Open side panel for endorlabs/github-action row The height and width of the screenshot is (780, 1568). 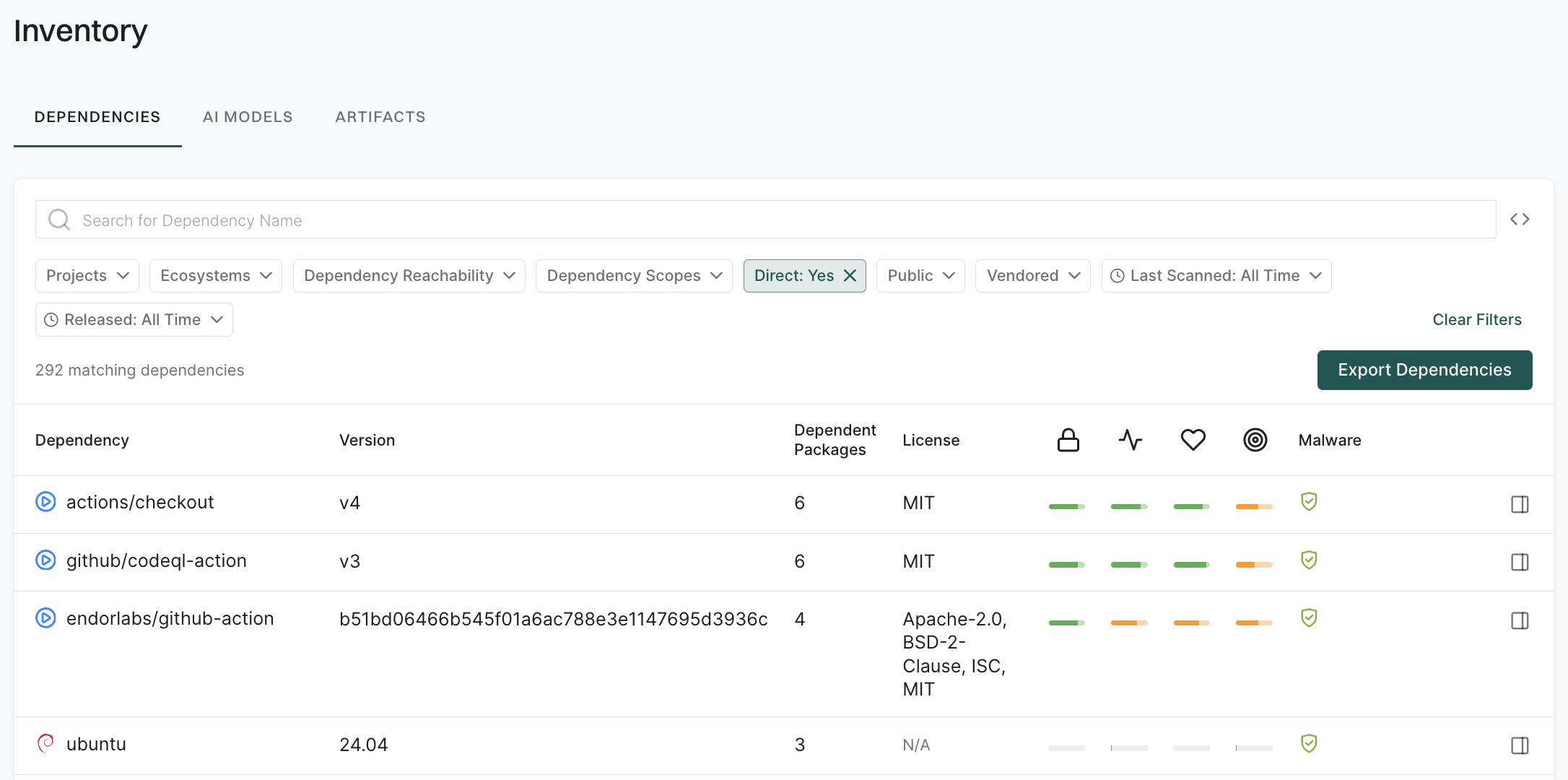[x=1520, y=620]
